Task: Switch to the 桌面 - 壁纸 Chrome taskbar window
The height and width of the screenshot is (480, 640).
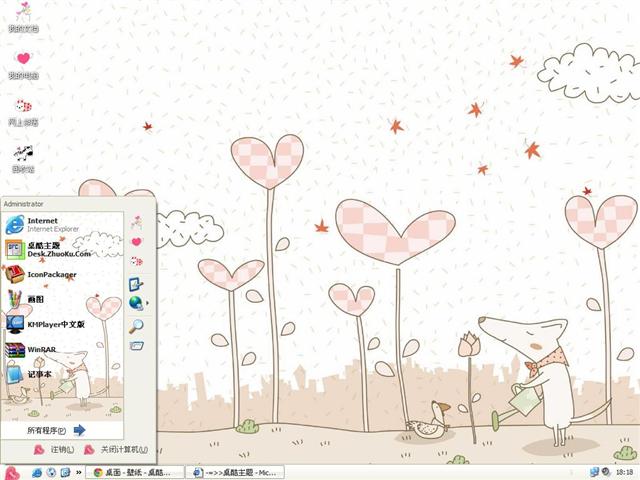Action: coord(135,473)
